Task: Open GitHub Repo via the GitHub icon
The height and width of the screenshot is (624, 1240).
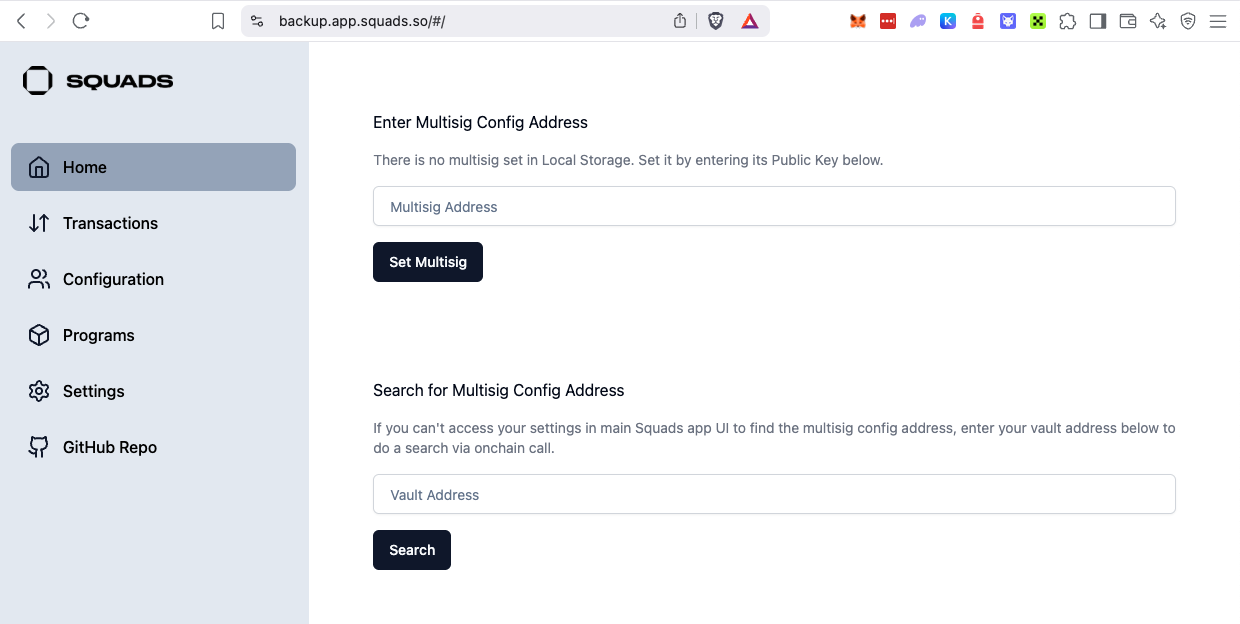Action: pos(39,447)
